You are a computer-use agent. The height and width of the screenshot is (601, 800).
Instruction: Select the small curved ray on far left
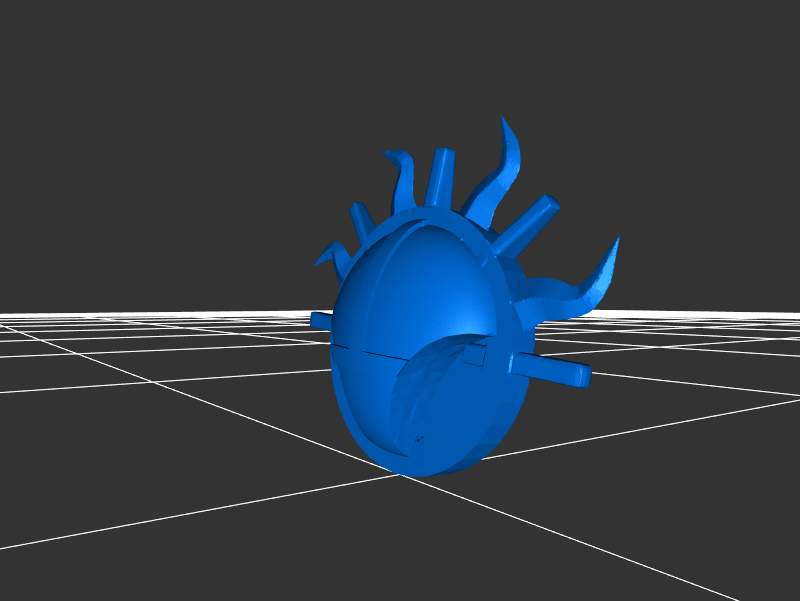click(332, 256)
